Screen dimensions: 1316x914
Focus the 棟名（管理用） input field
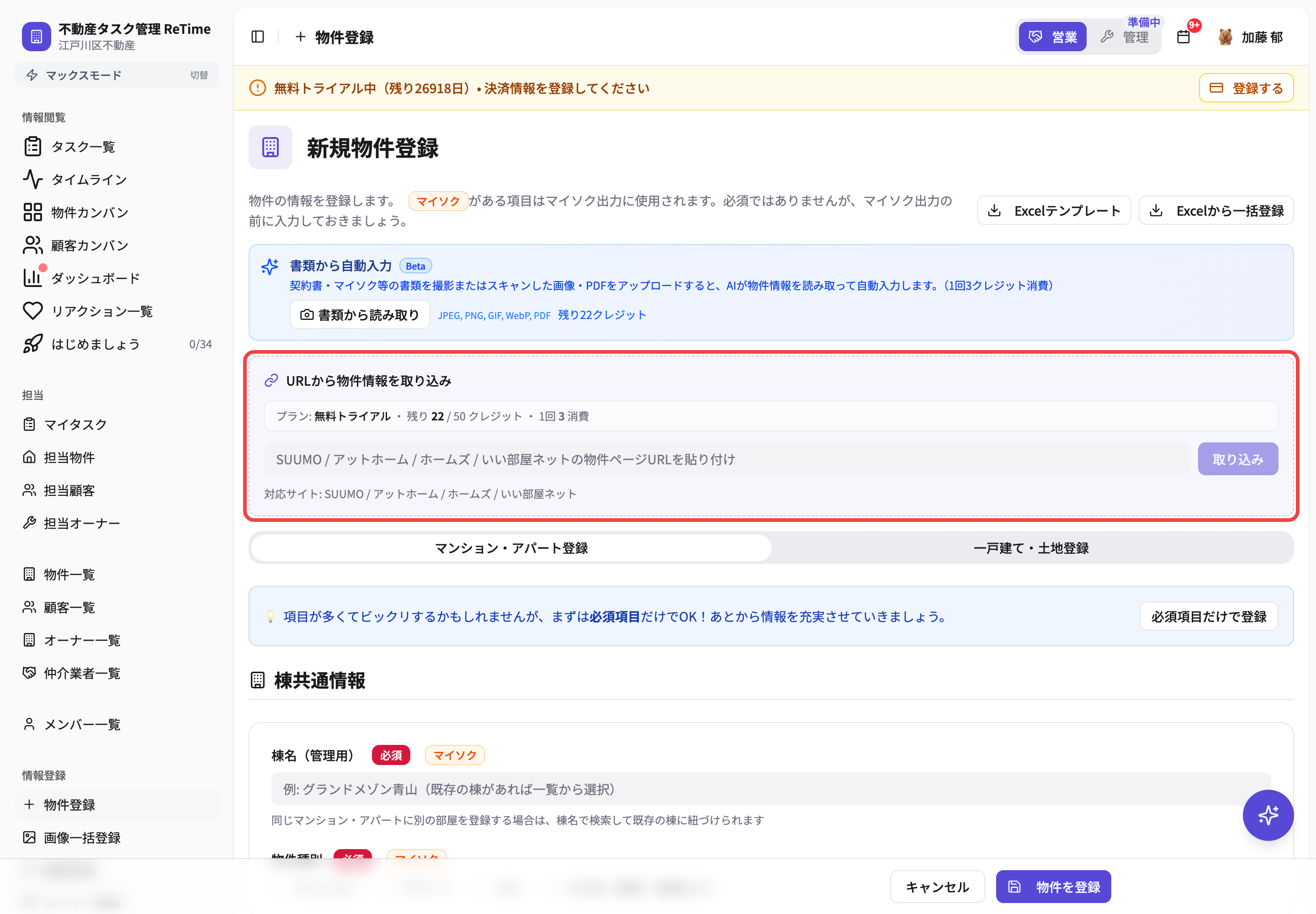click(771, 789)
